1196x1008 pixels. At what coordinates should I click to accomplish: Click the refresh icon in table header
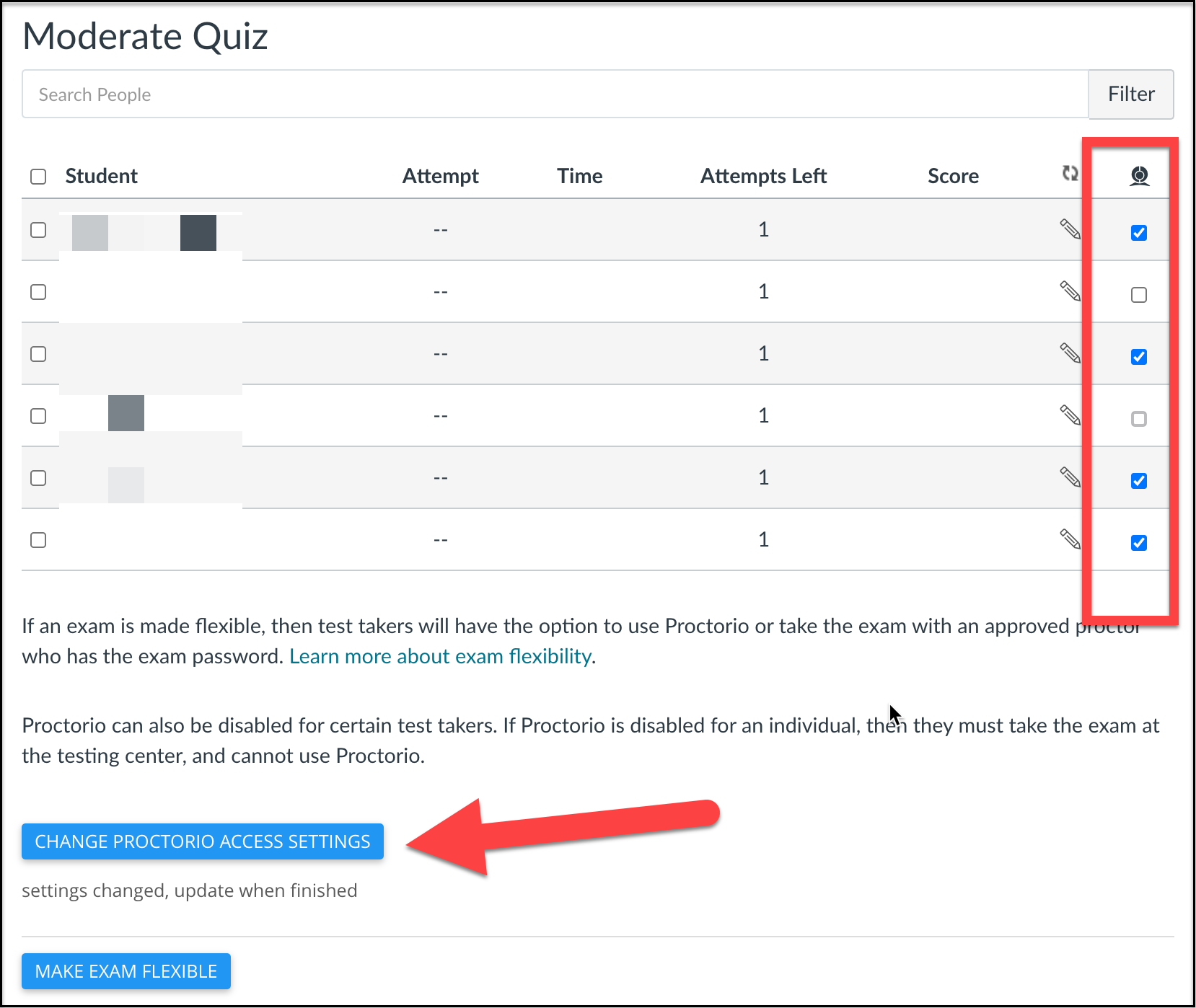coord(1070,173)
